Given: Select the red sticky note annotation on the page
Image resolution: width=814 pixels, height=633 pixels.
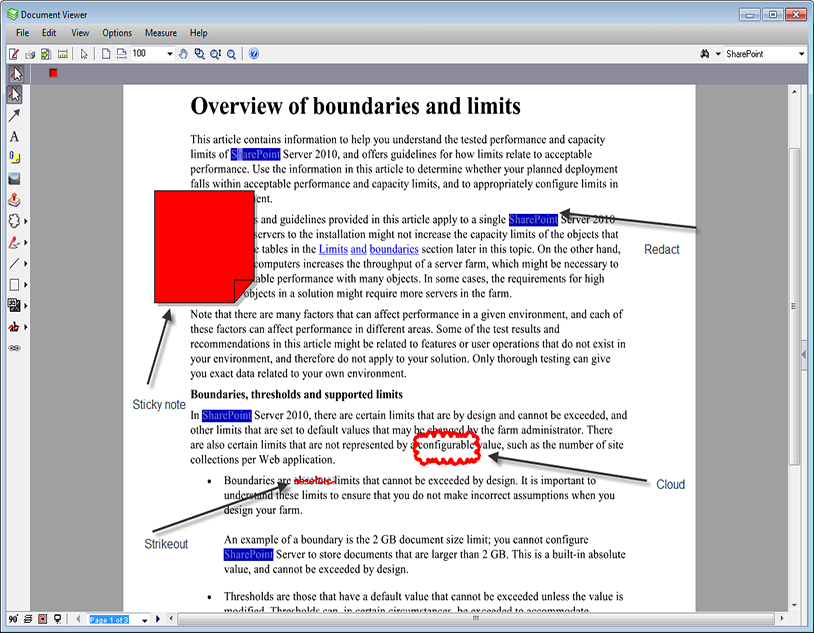Looking at the screenshot, I should pos(204,246).
